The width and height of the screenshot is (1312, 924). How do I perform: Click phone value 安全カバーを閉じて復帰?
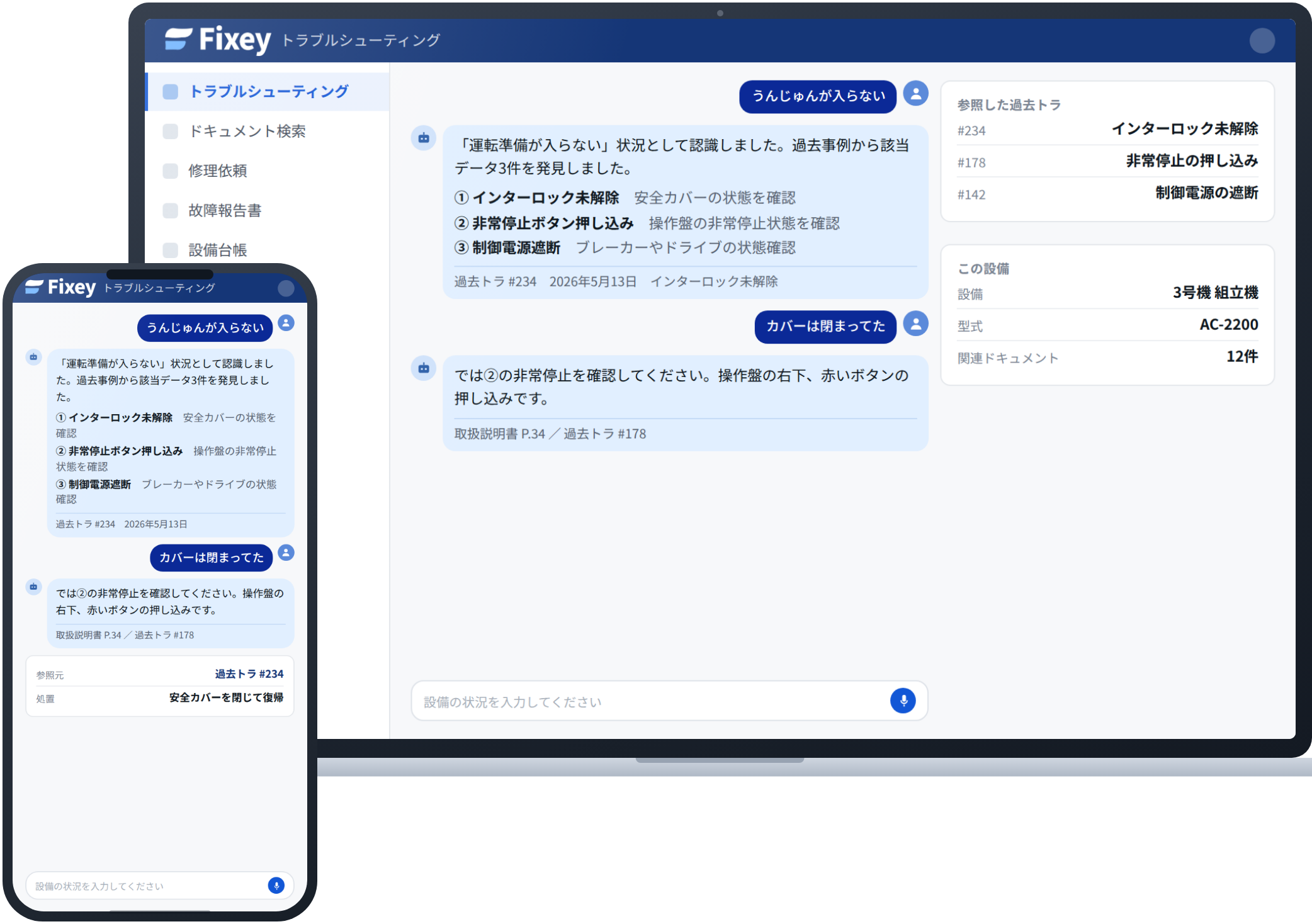[226, 698]
